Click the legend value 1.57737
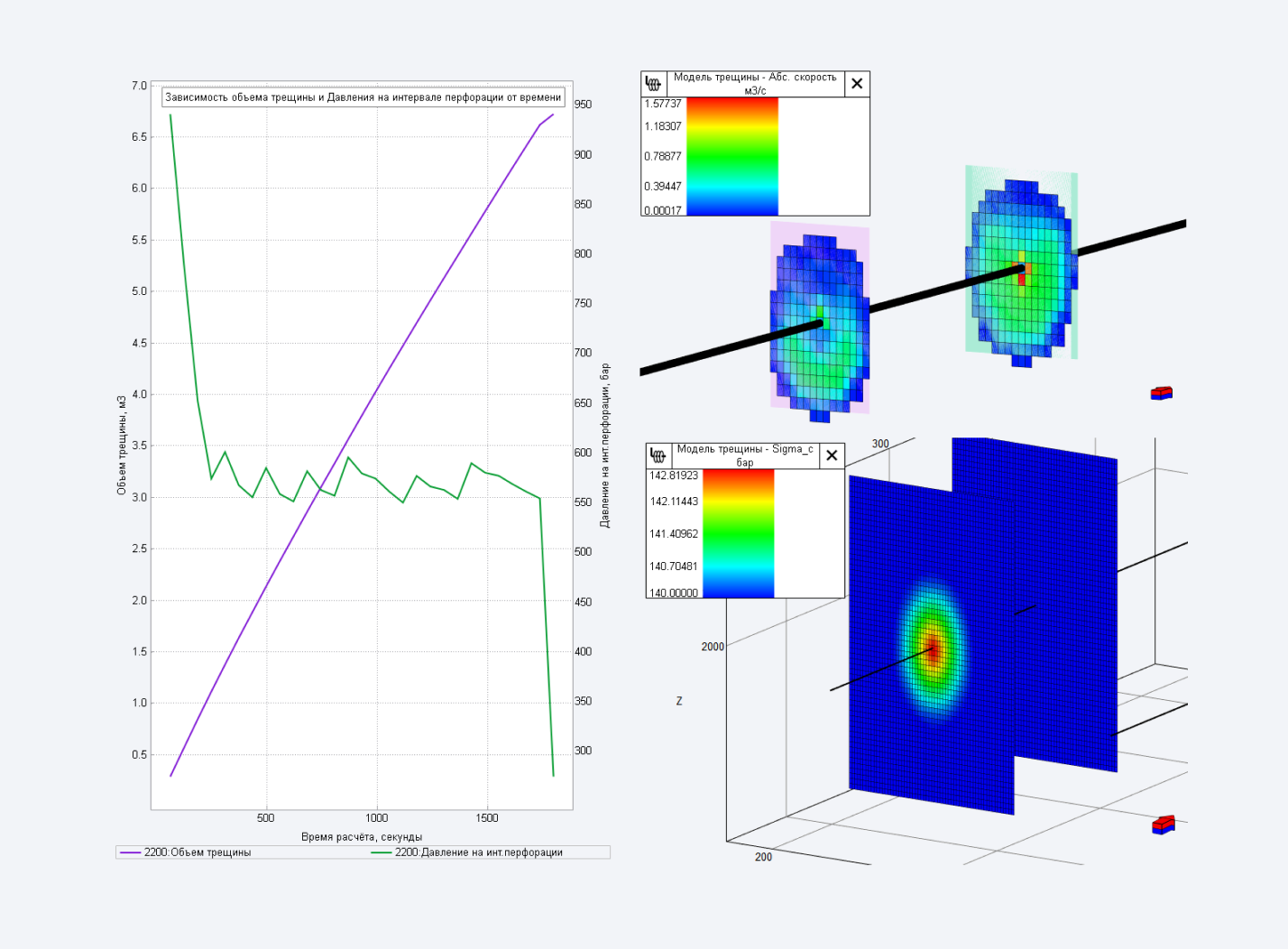This screenshot has height=949, width=1288. pyautogui.click(x=663, y=104)
